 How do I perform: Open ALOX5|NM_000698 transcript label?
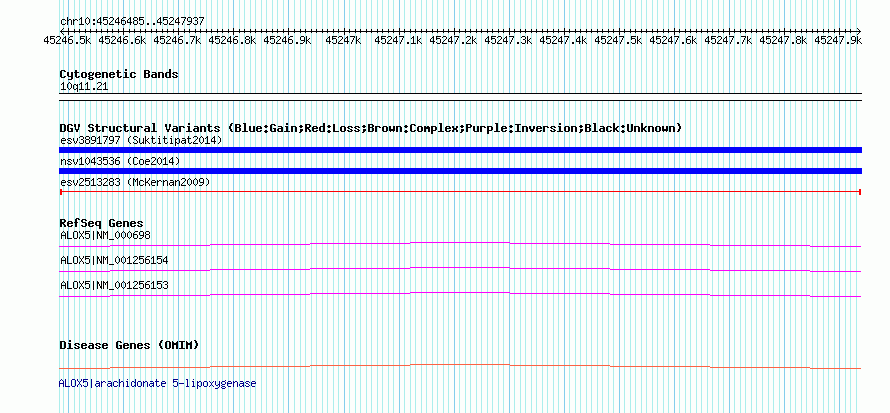pyautogui.click(x=105, y=235)
